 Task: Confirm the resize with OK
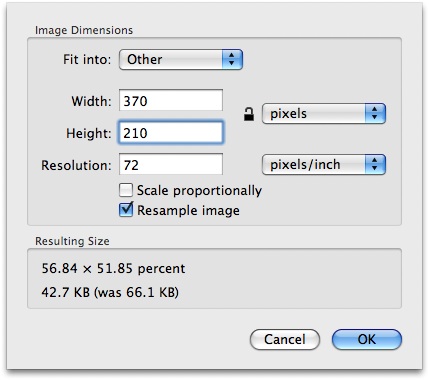click(367, 340)
